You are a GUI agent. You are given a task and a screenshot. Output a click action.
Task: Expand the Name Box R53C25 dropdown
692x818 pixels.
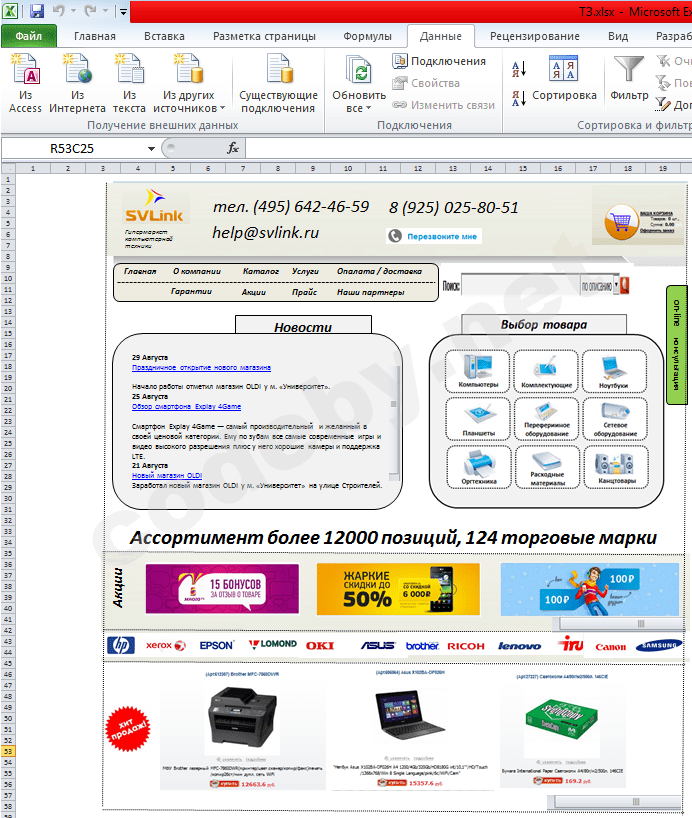click(151, 149)
